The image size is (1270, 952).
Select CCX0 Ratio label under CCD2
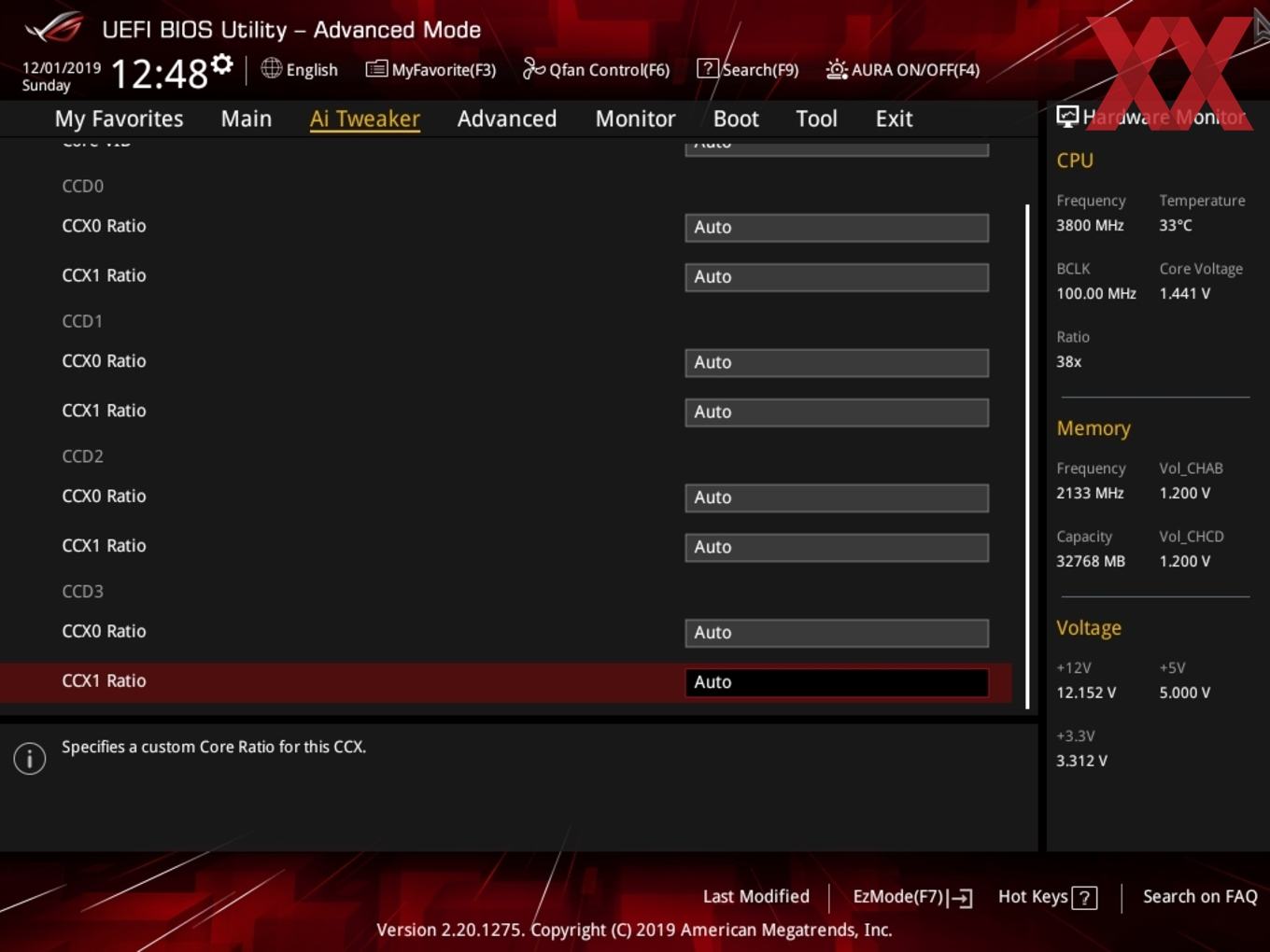(104, 497)
